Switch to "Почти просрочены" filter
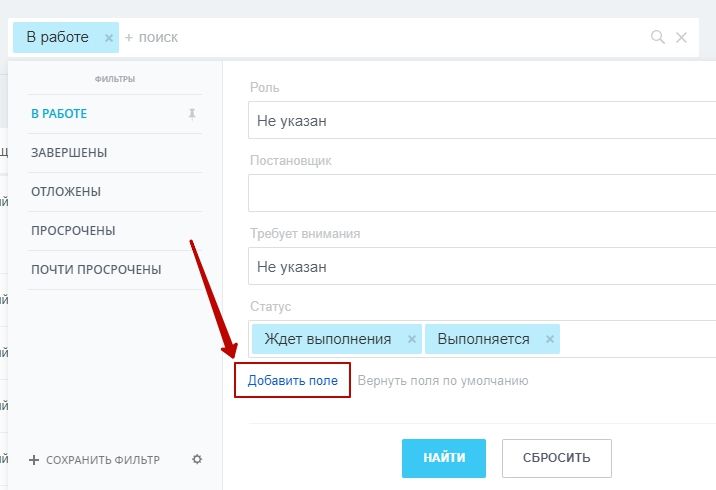The image size is (716, 490). click(x=96, y=270)
